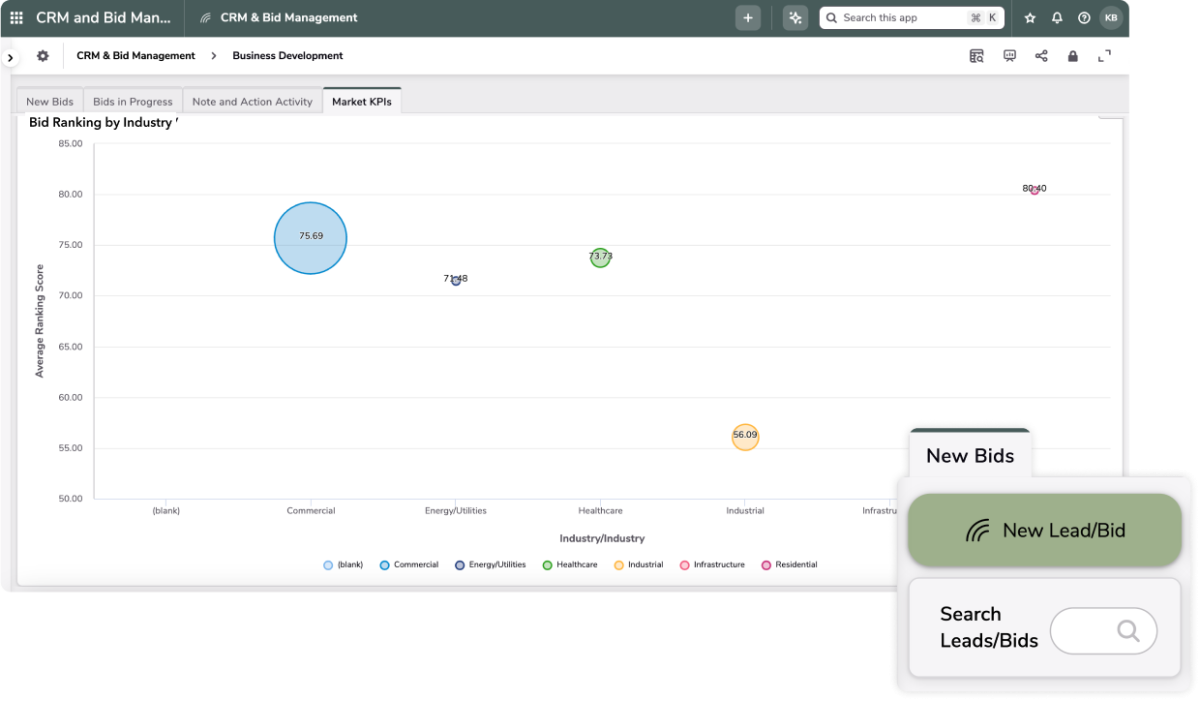Expand the page to fullscreen

[x=1104, y=56]
